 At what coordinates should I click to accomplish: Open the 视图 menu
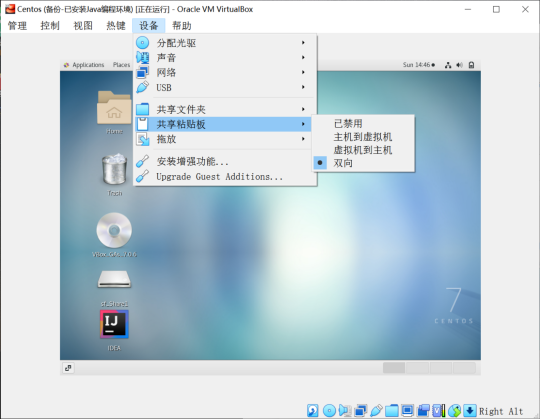click(83, 25)
